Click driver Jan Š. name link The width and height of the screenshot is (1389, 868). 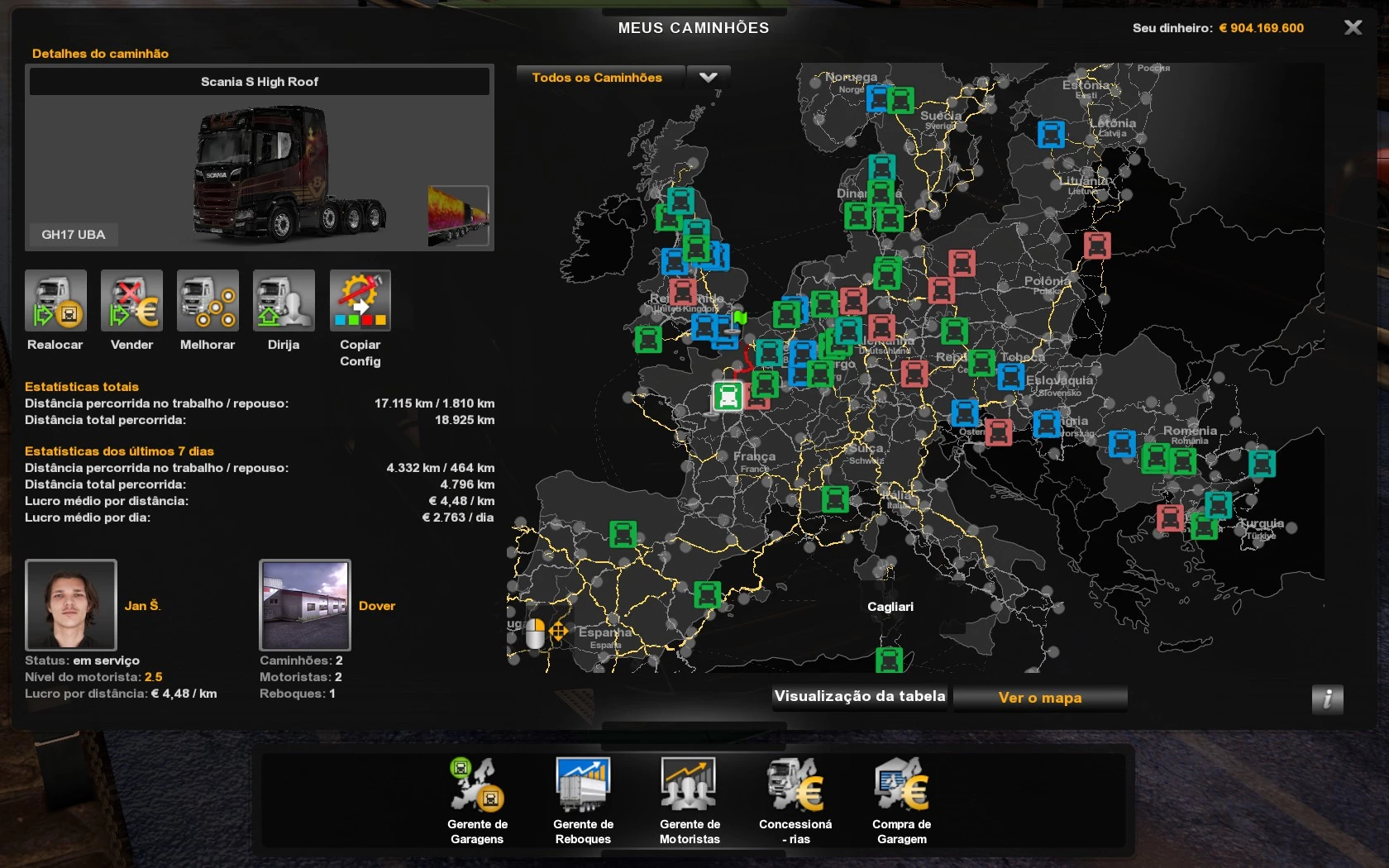point(142,606)
